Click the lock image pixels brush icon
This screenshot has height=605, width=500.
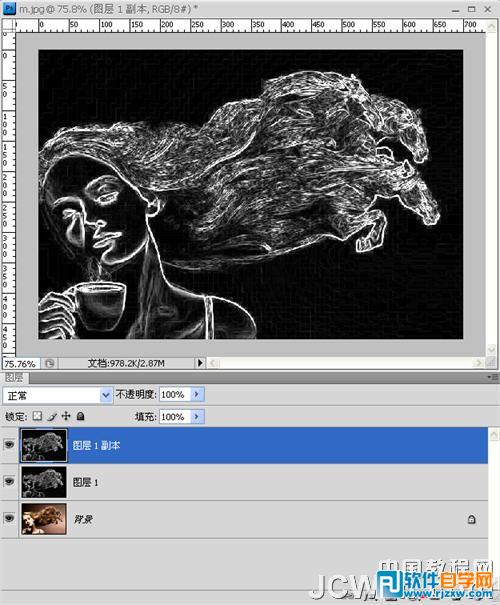point(52,416)
